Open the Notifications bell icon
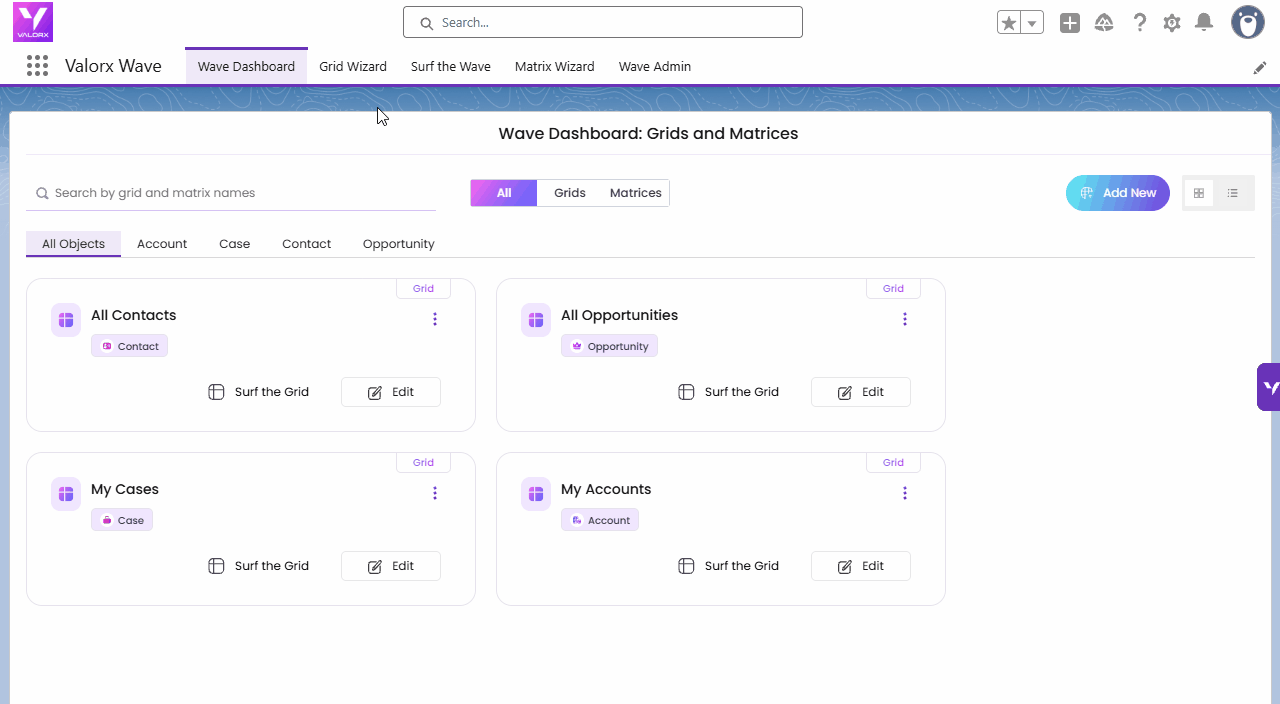 [1204, 23]
